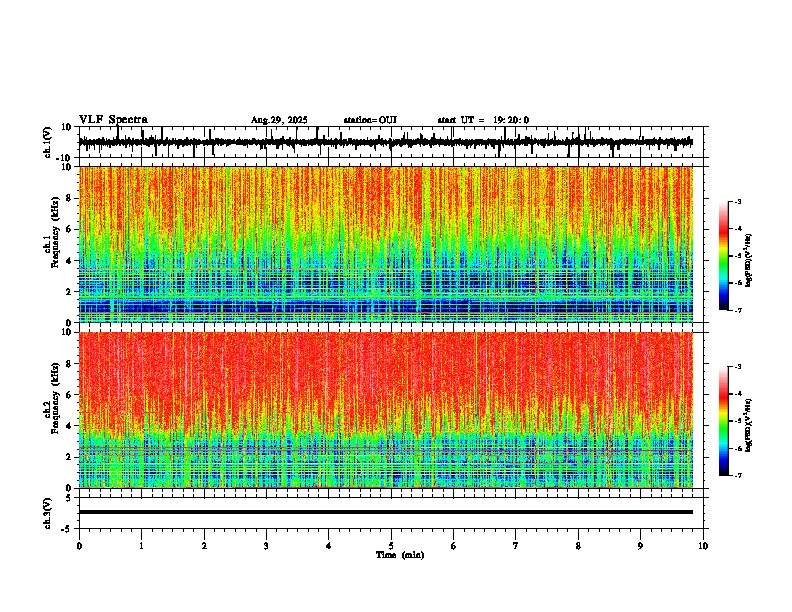
Task: Click the "4" kHz tick on ch.1 spectrogram axis
Action: 70,261
